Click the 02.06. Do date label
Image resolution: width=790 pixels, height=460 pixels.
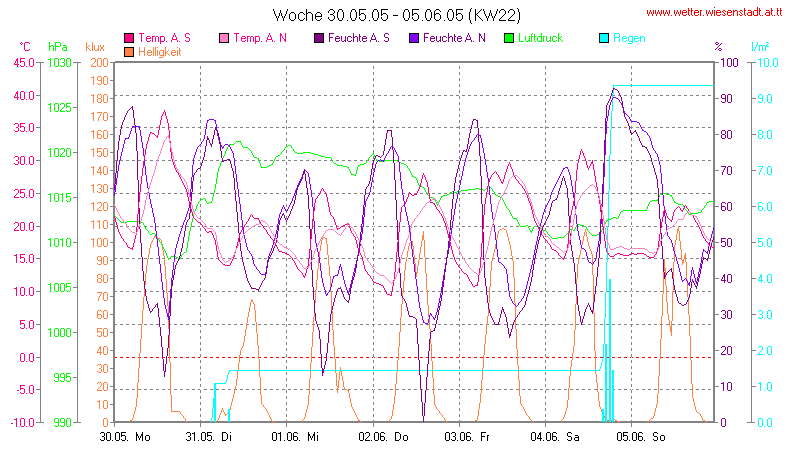383,437
